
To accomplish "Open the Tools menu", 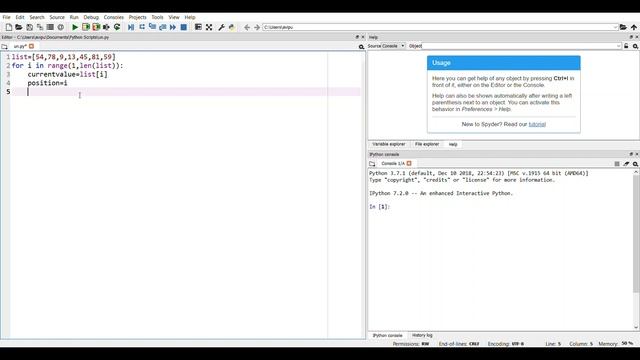I will click(x=157, y=17).
